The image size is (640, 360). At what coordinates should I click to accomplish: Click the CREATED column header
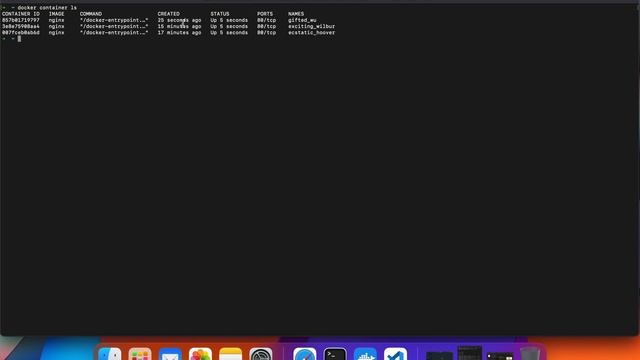coord(169,14)
